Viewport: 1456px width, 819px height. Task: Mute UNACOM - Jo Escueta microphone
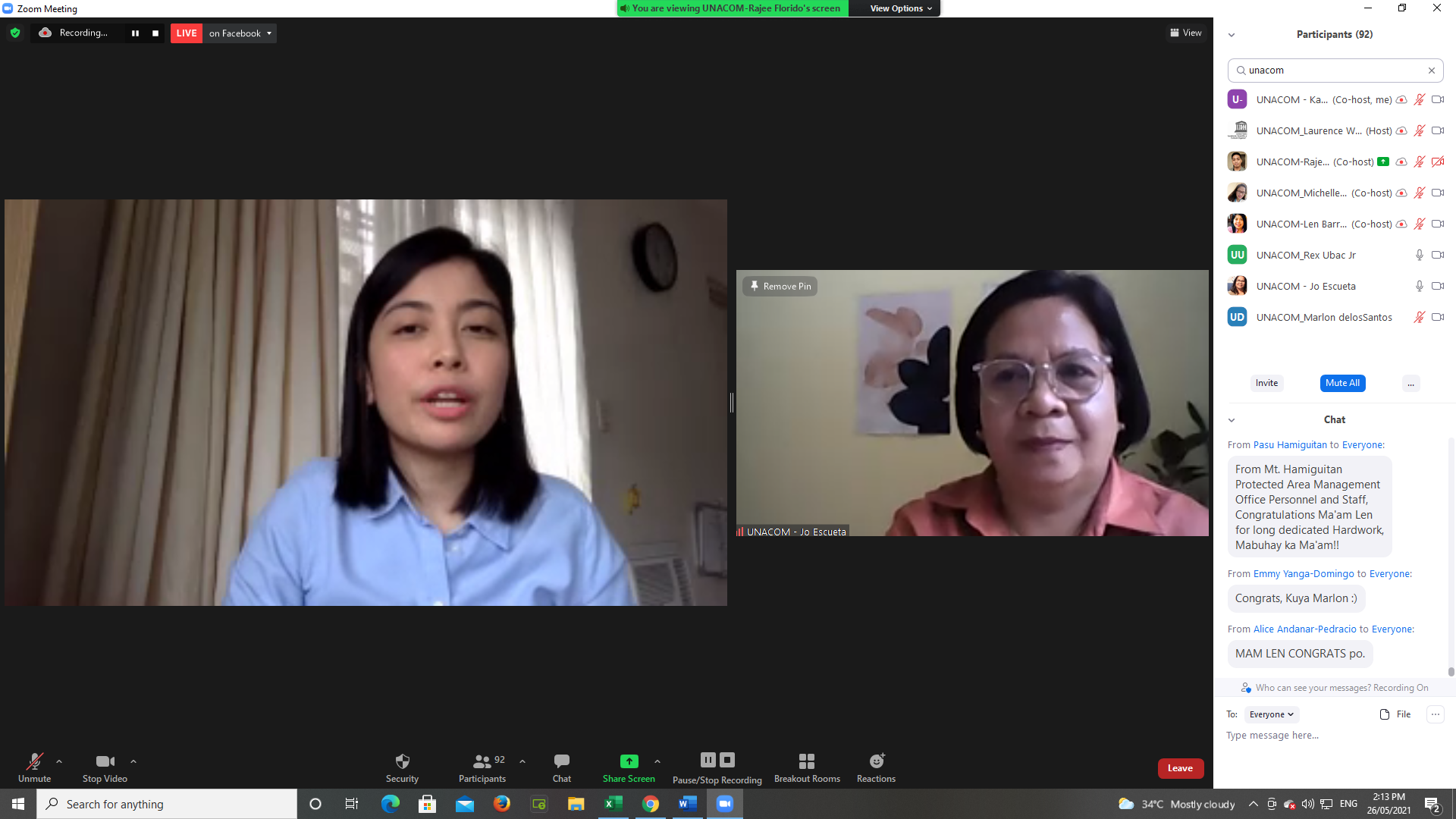point(1420,286)
